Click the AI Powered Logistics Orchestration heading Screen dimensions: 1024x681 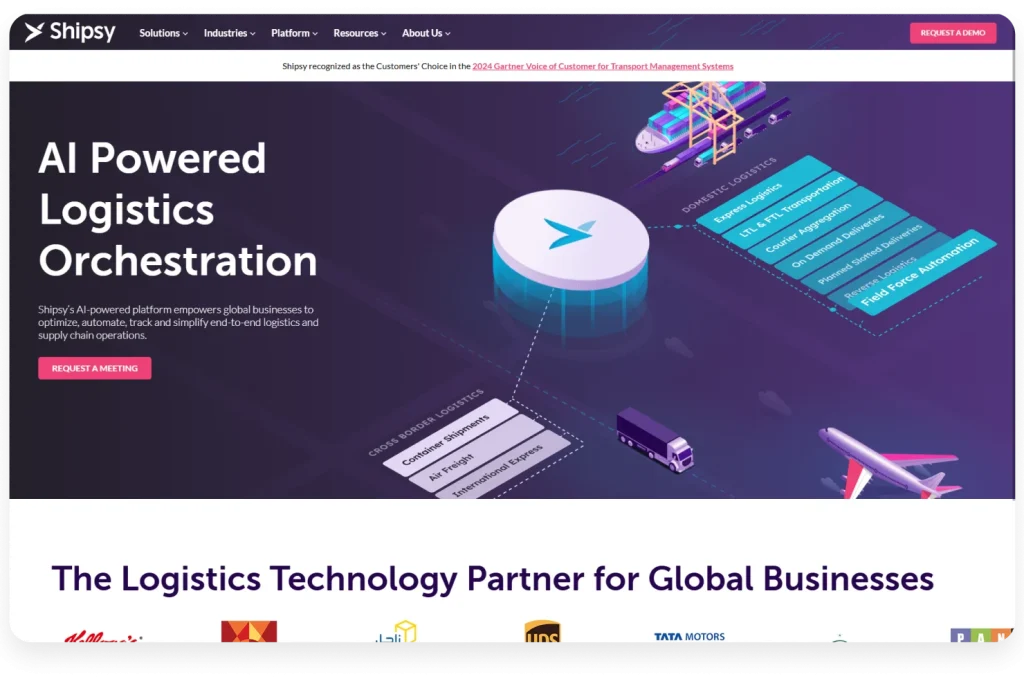tap(178, 210)
